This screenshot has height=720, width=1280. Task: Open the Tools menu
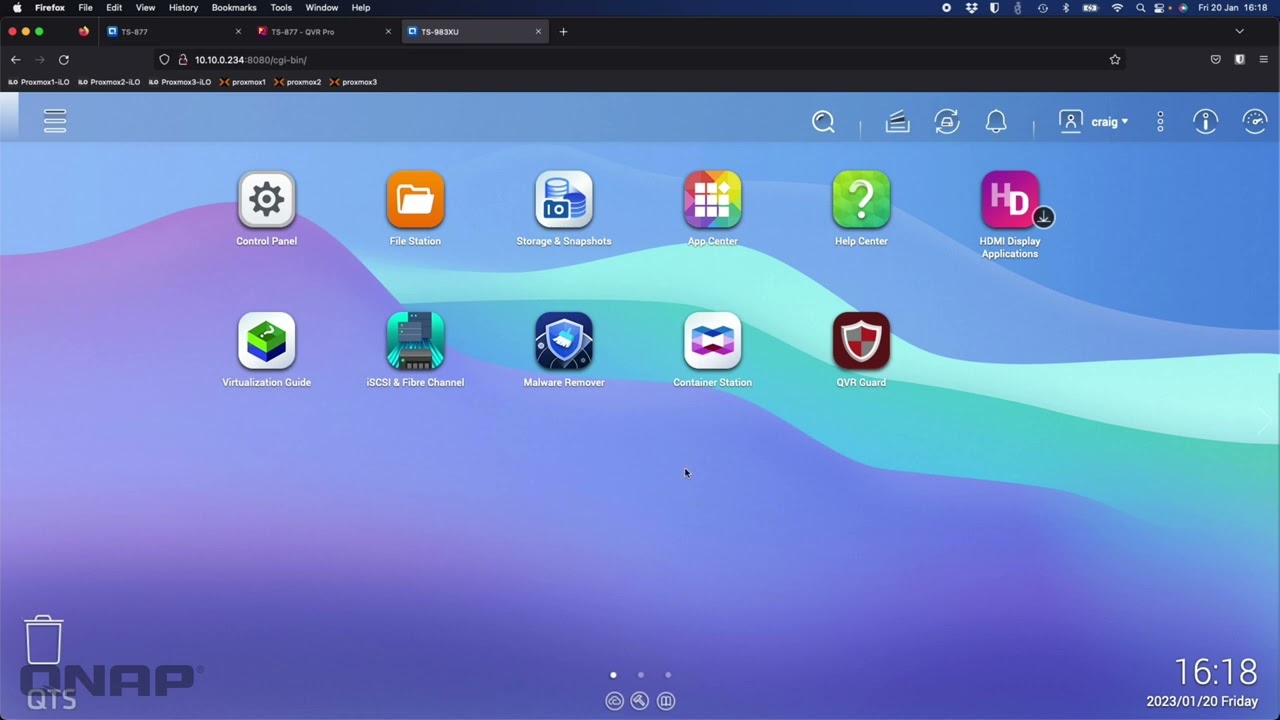tap(281, 8)
